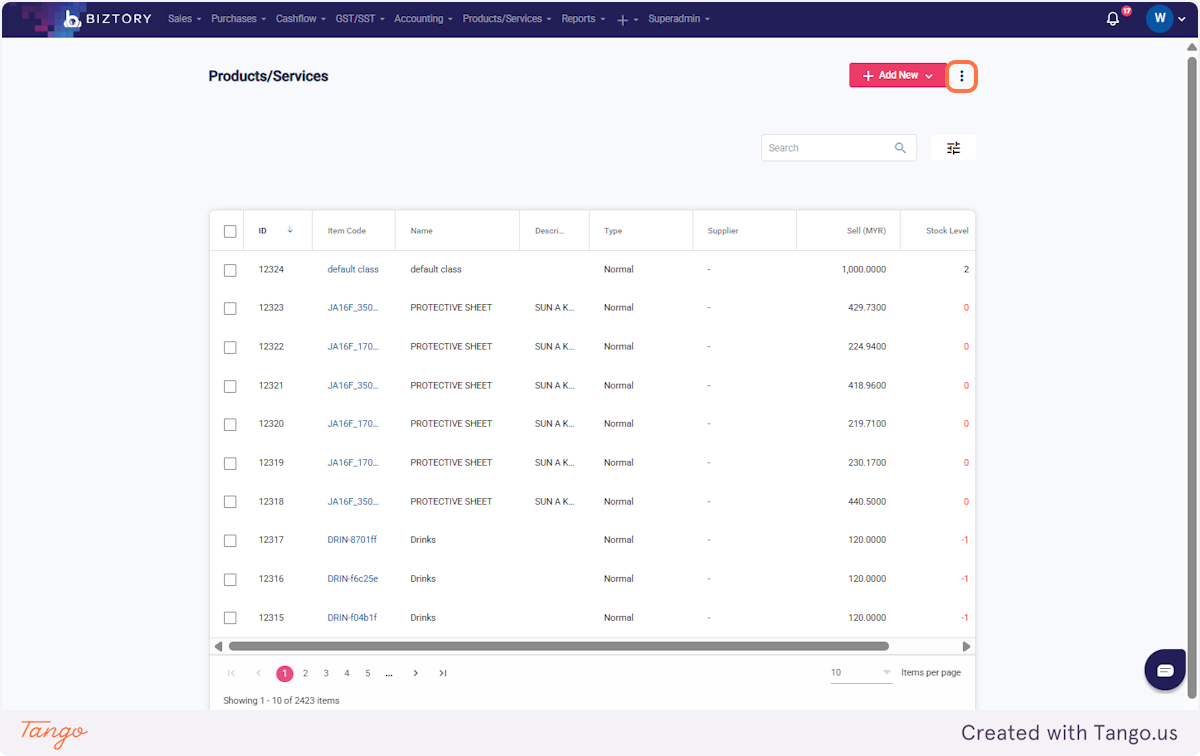The height and width of the screenshot is (756, 1200).
Task: Click the pagination ellipsis for more pages
Action: click(389, 673)
